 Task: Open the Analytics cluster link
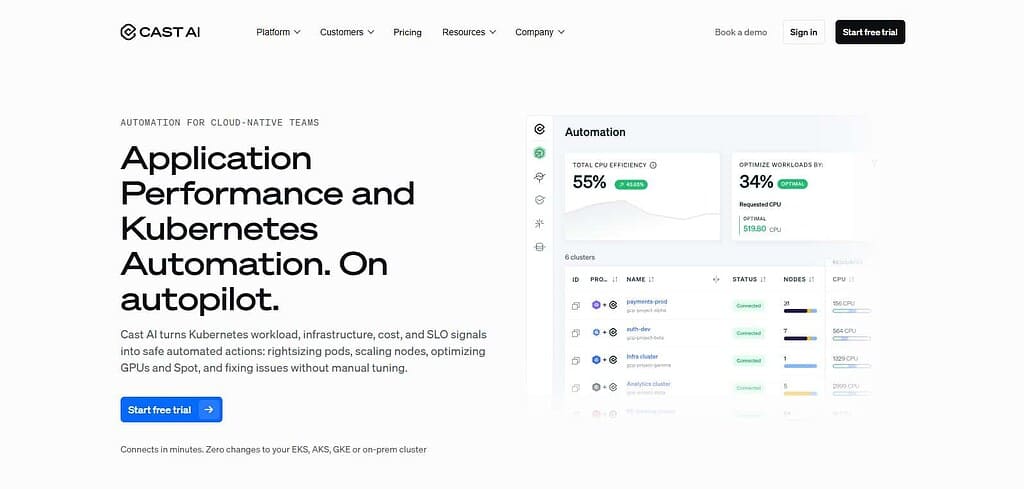648,384
